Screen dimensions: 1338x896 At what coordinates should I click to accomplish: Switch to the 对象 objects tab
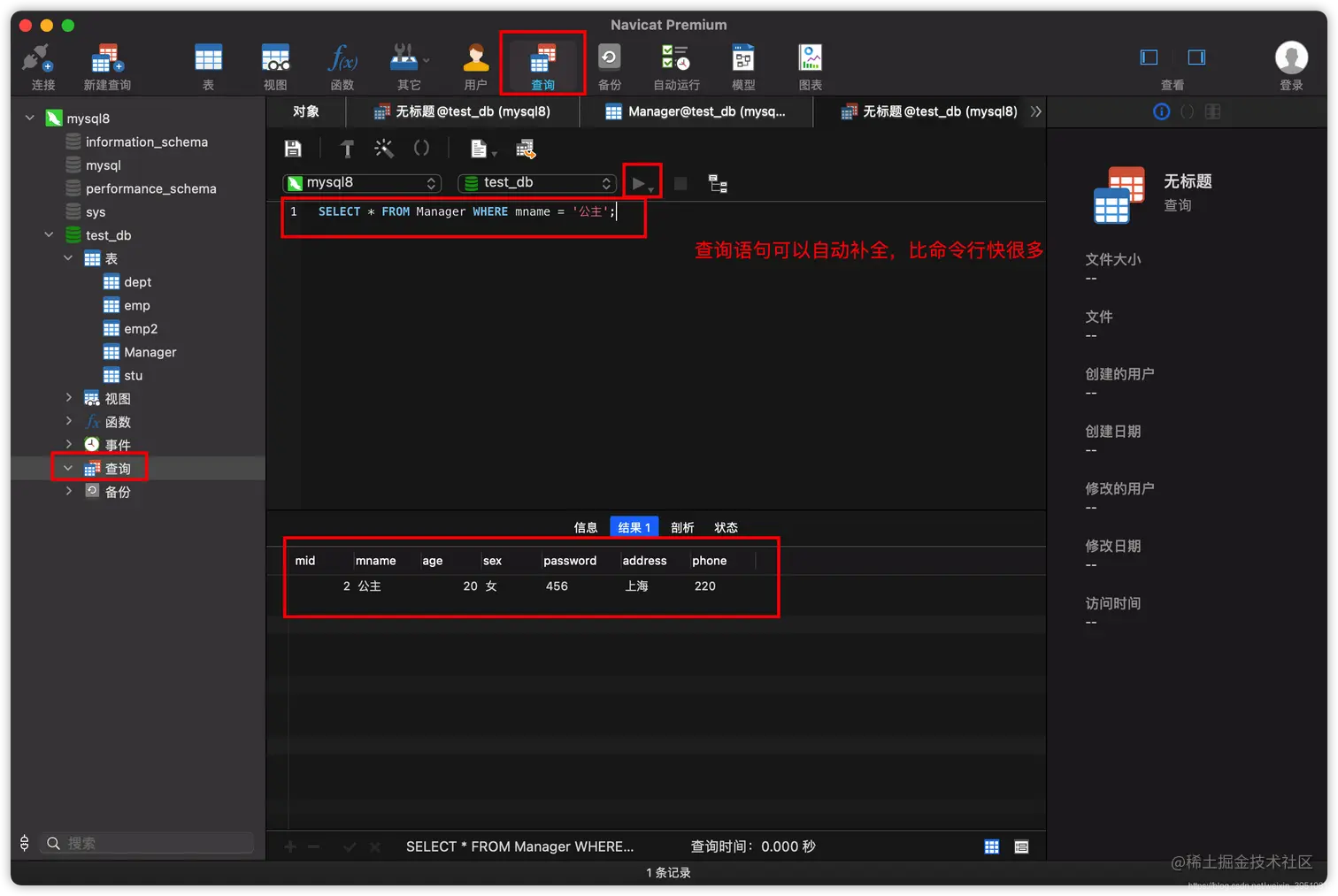[306, 111]
